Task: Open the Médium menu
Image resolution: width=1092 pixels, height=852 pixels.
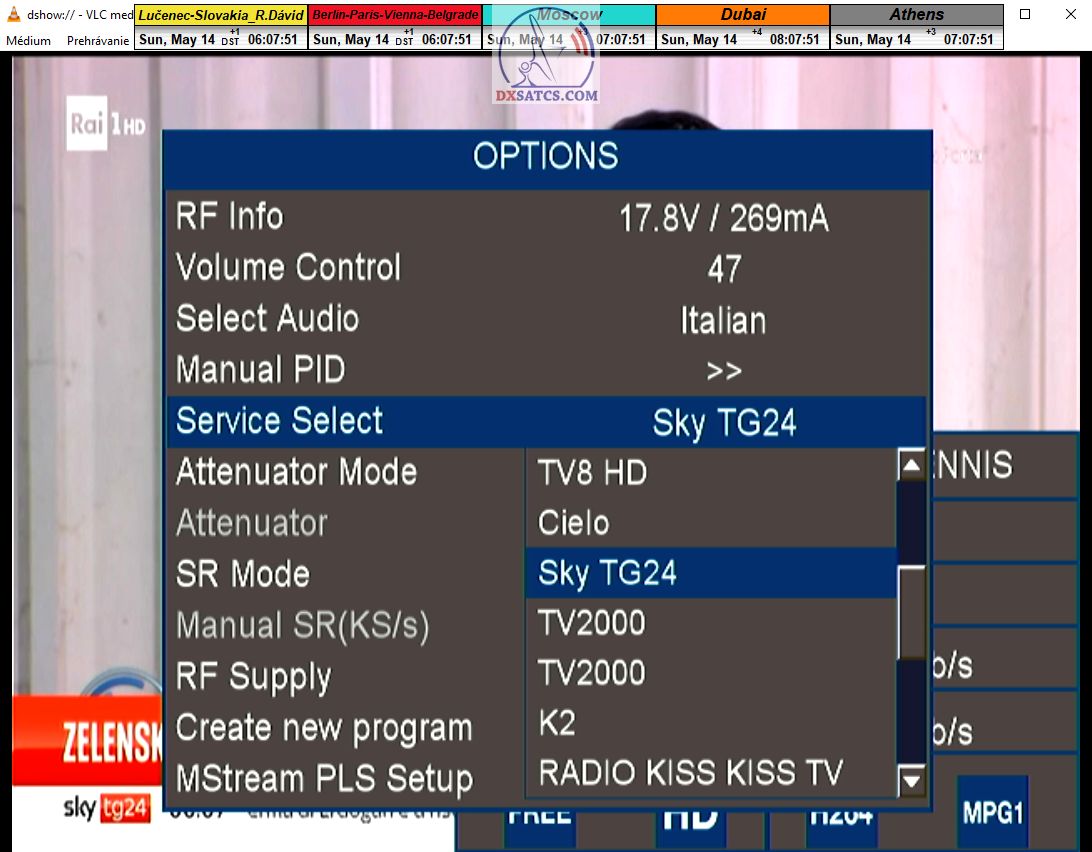Action: coord(28,41)
